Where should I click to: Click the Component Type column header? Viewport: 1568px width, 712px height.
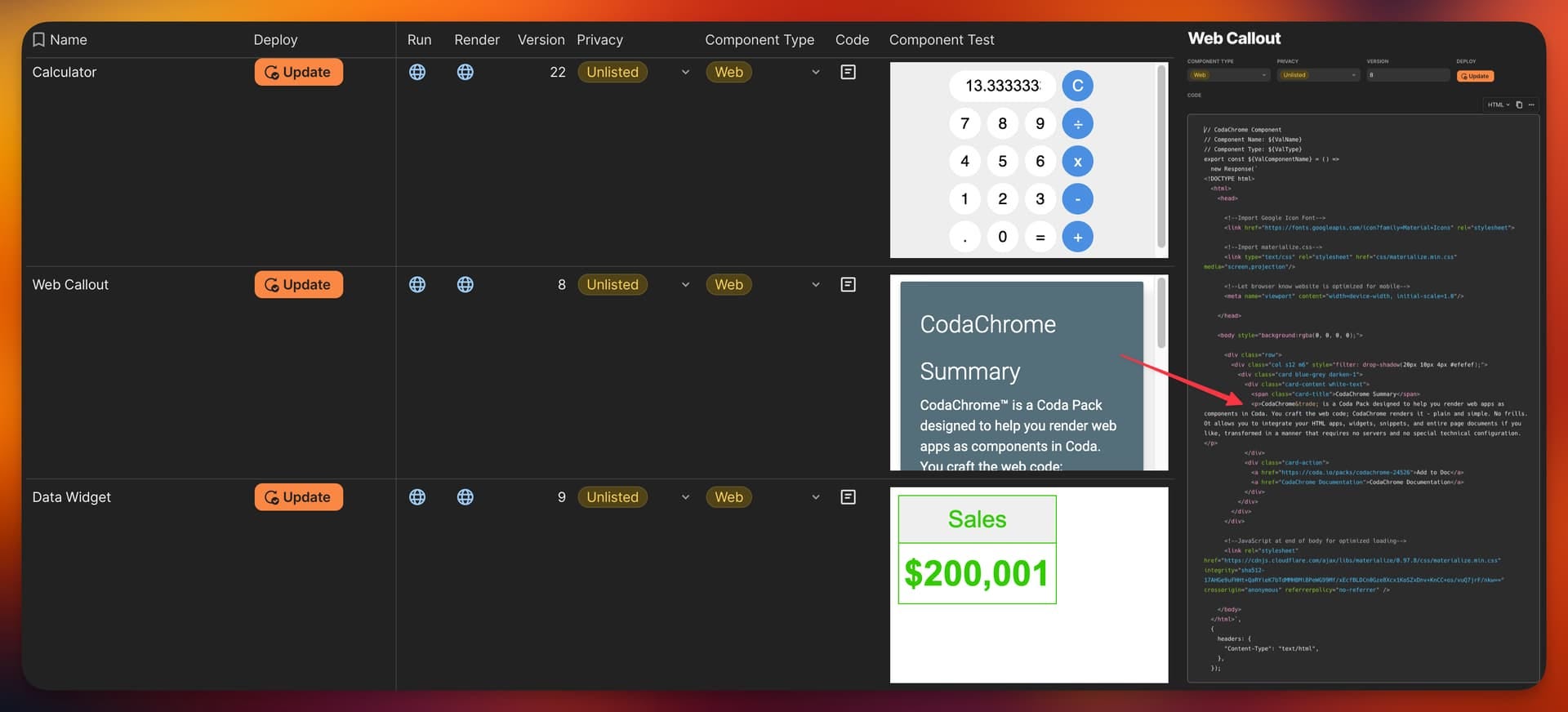(x=759, y=39)
